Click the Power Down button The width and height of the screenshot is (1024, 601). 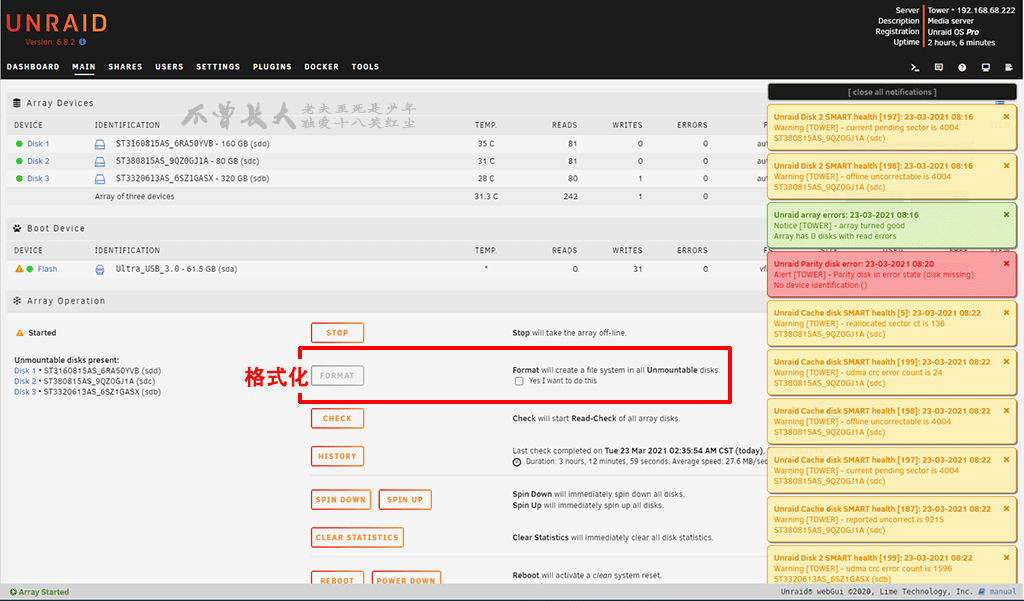point(406,579)
